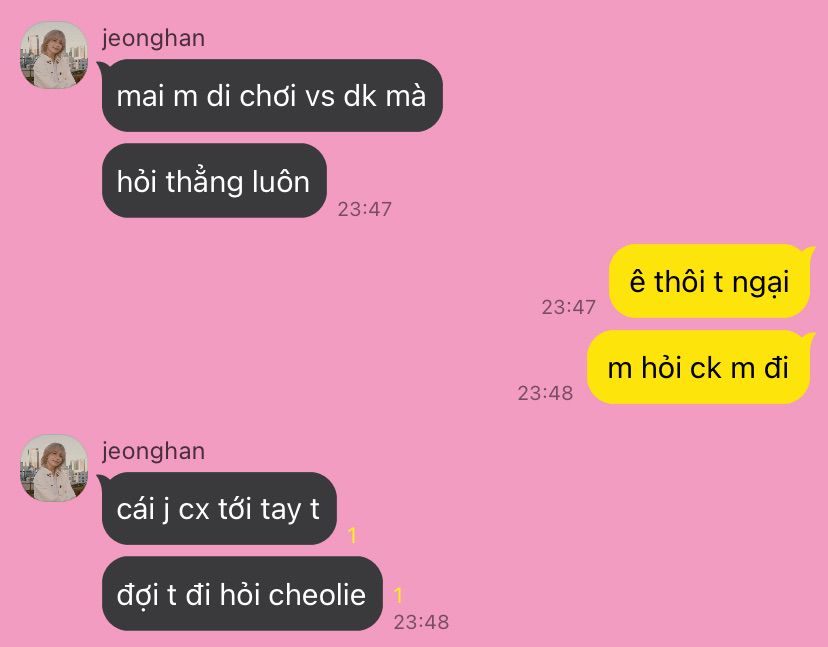Select the 'hỏi thẳng luôn' message bubble

(214, 181)
